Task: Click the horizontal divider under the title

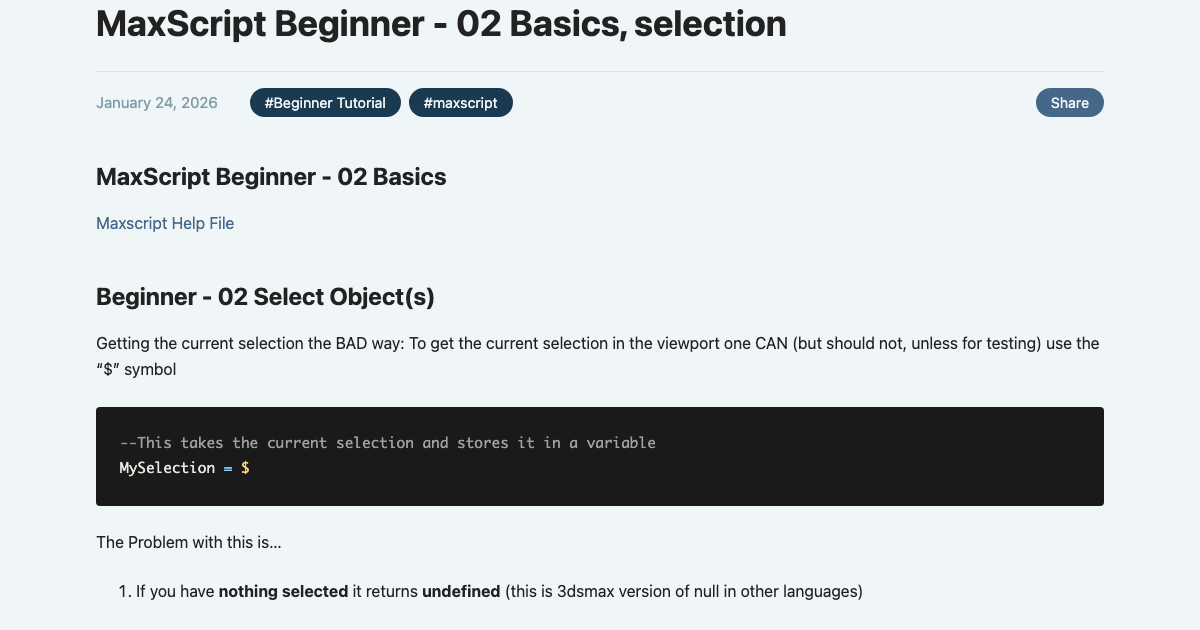Action: (600, 70)
